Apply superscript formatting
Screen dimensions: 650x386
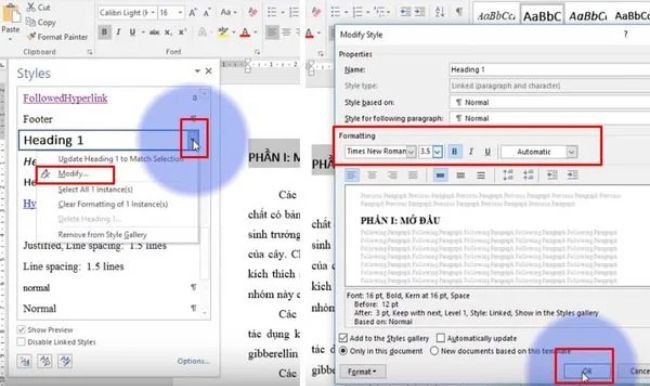182,32
